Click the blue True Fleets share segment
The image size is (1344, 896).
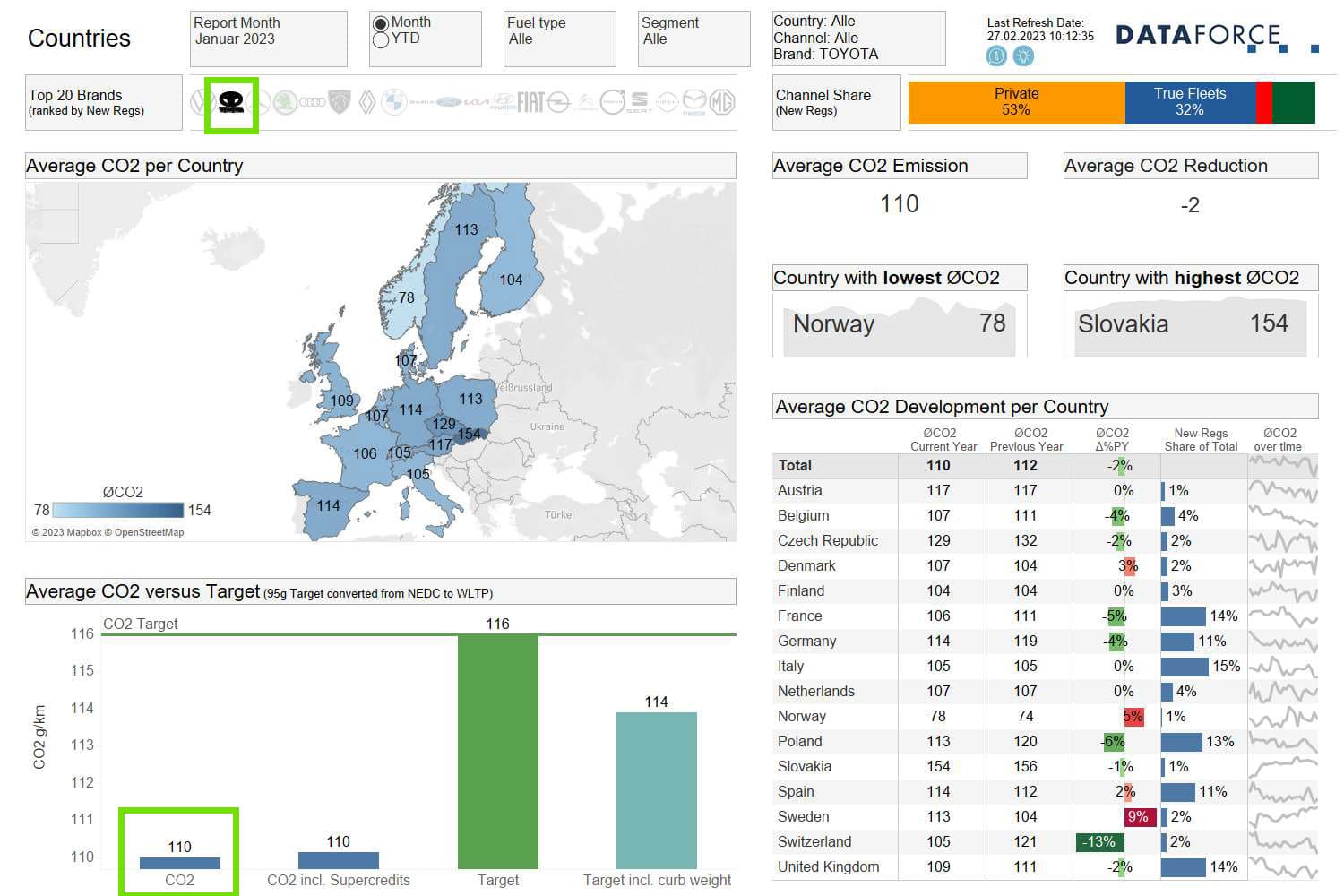tap(1190, 102)
